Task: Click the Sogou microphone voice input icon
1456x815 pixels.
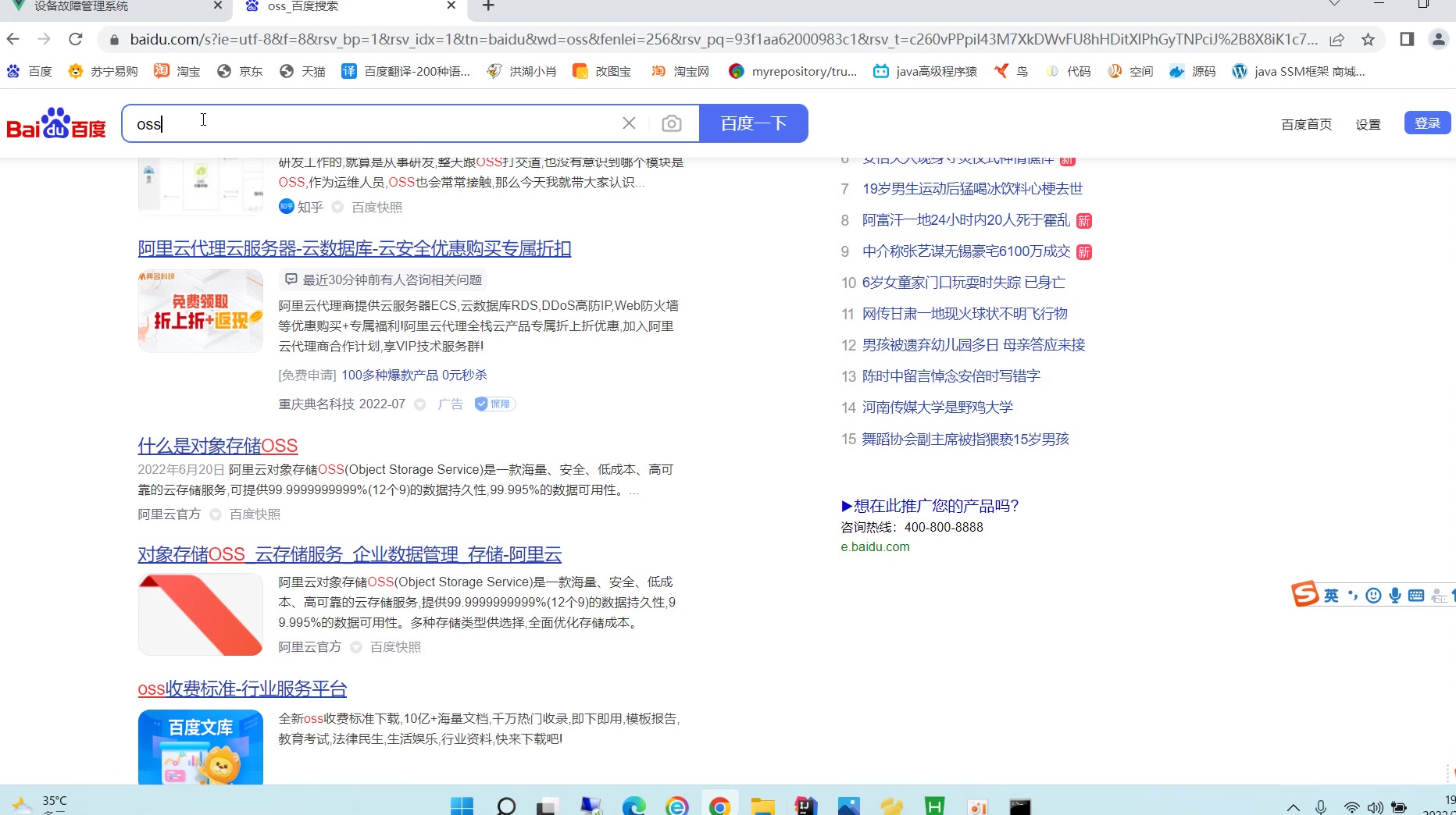Action: tap(1395, 596)
